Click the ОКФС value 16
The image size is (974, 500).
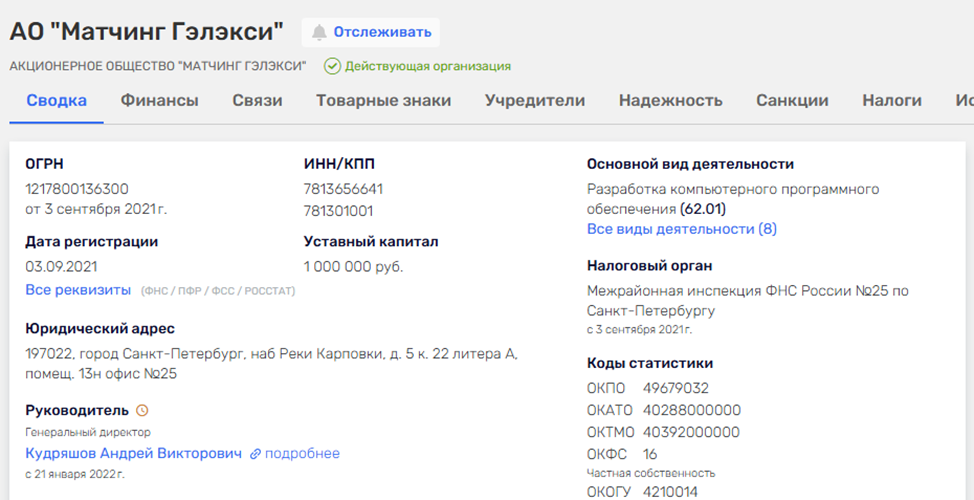[x=650, y=454]
